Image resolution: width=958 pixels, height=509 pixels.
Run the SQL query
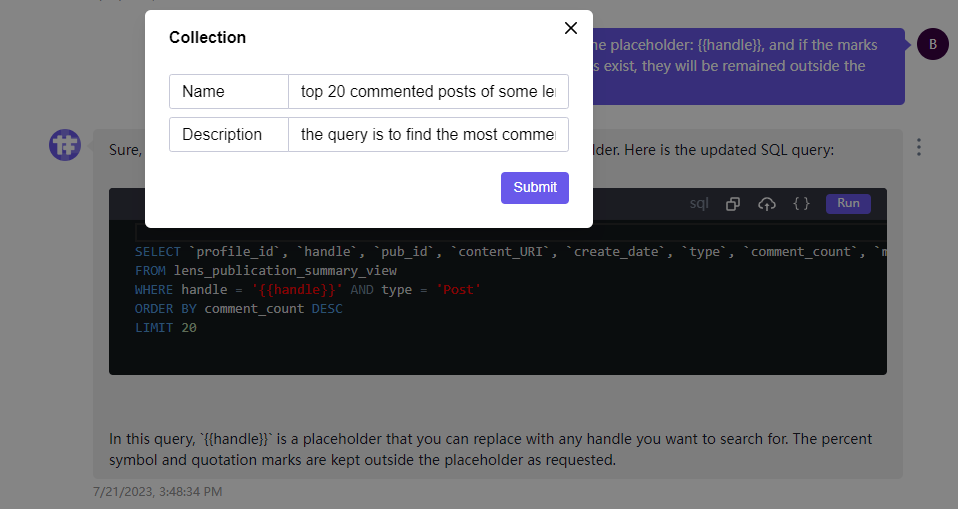[x=848, y=203]
